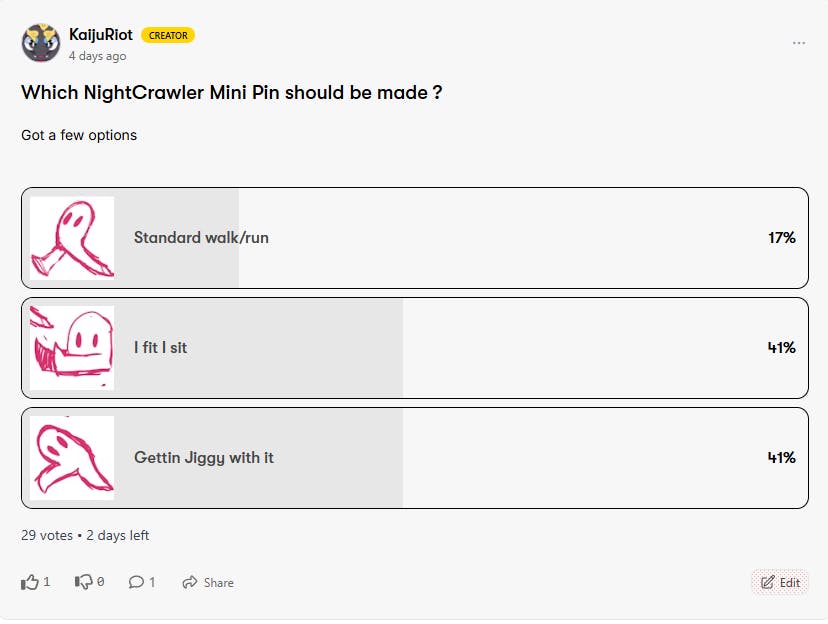Viewport: 828px width, 624px height.
Task: Click the Share arrow icon
Action: click(190, 582)
